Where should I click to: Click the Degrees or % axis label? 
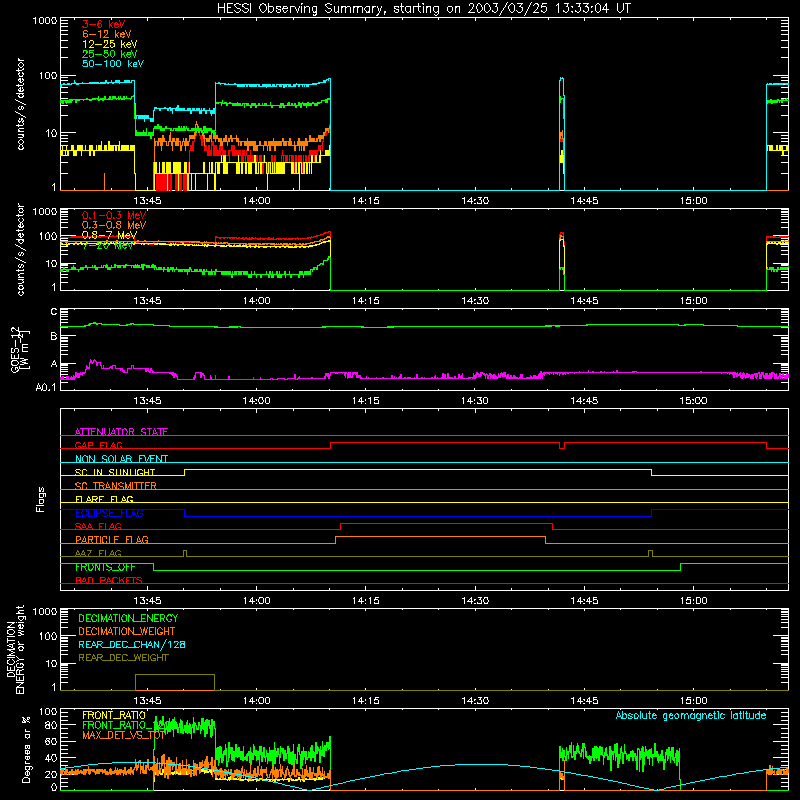(x=27, y=749)
